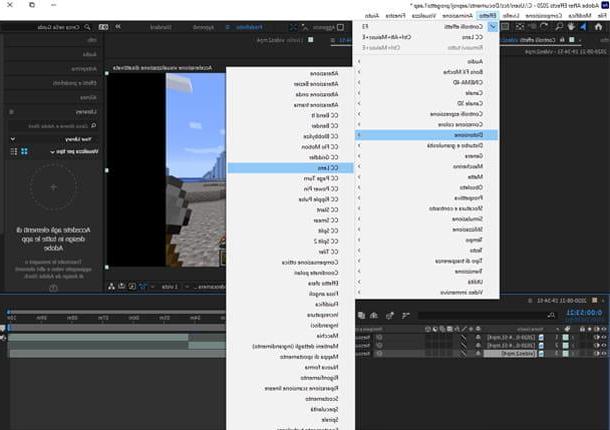Toggle the Aggancio snapping checkbox
Image resolution: width=610 pixels, height=430 pixels.
point(340,27)
